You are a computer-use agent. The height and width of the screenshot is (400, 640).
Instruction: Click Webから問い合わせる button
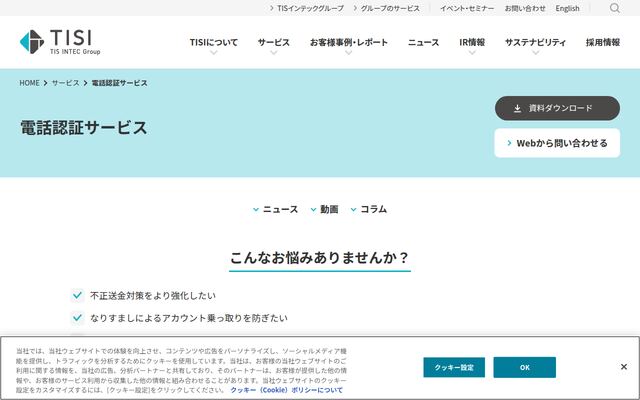[x=557, y=143]
